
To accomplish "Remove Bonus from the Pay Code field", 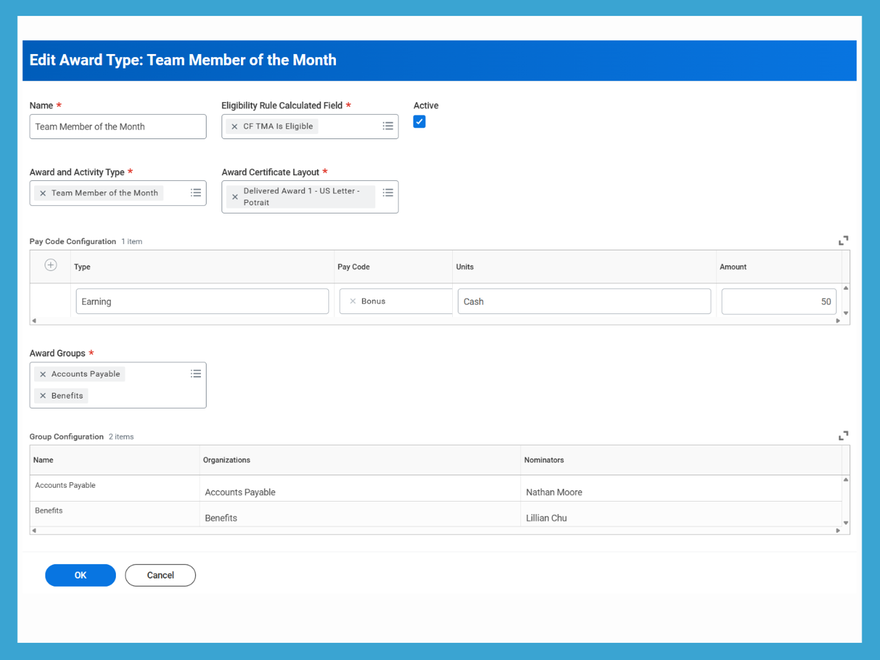I will [352, 300].
